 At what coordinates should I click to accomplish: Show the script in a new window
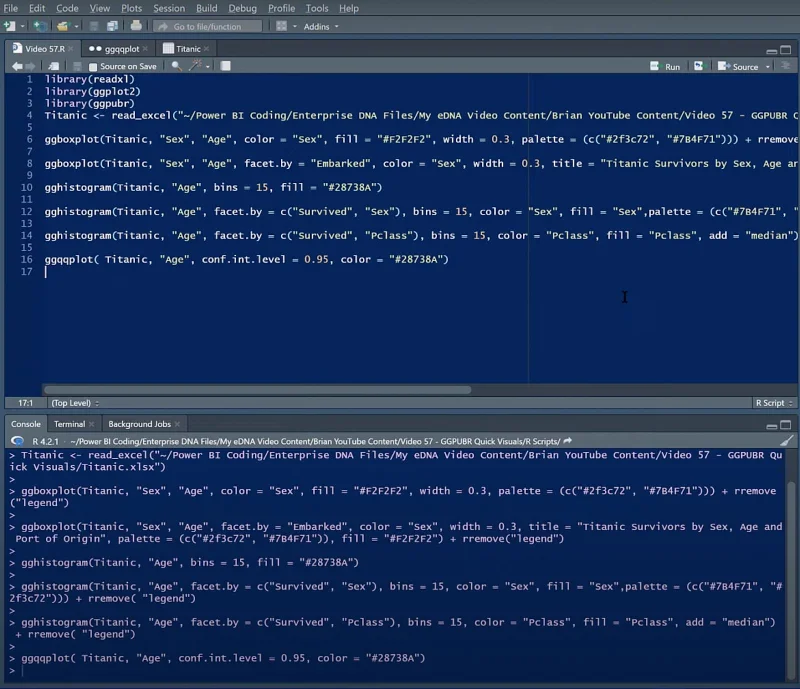[x=54, y=66]
